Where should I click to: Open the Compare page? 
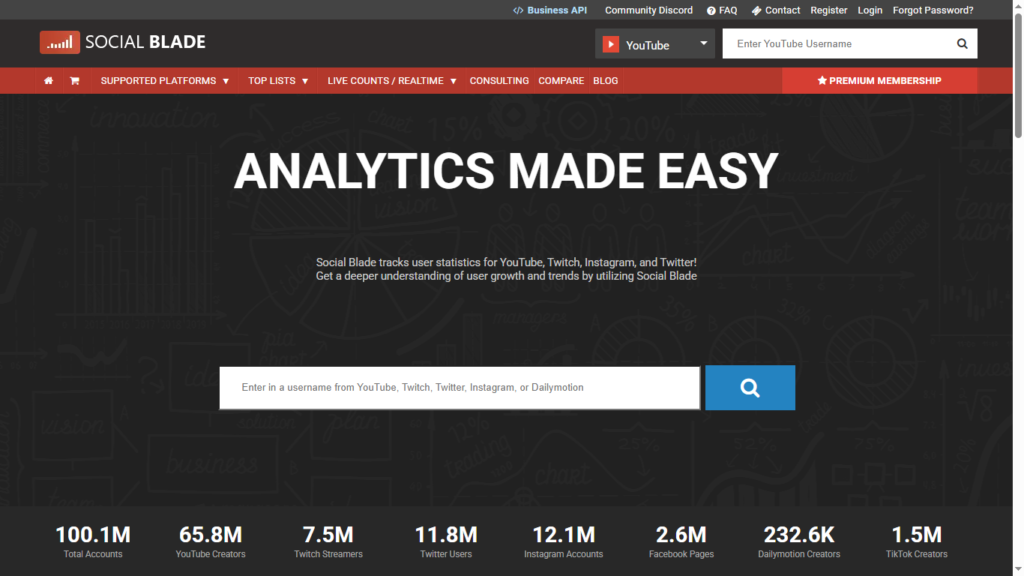(x=561, y=81)
